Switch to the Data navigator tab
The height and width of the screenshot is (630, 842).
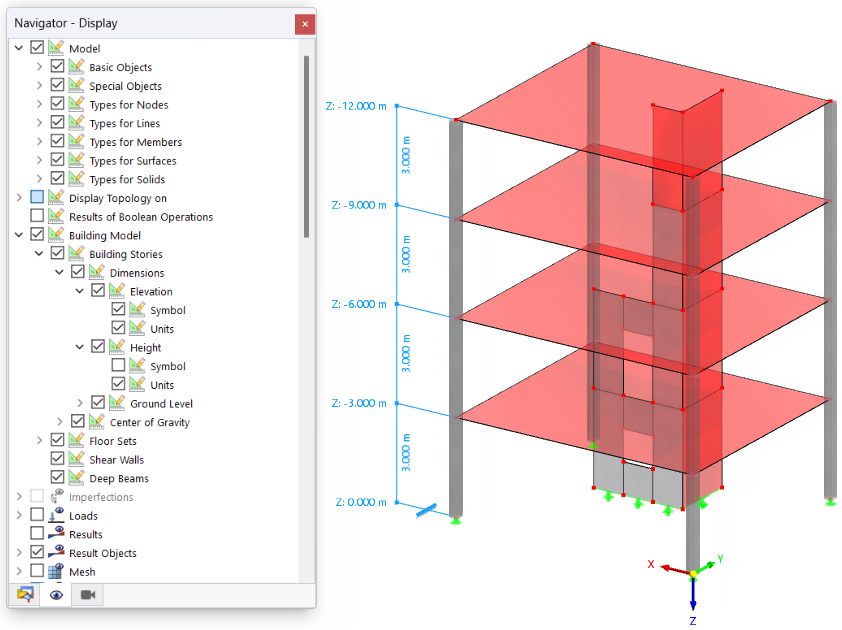point(25,595)
